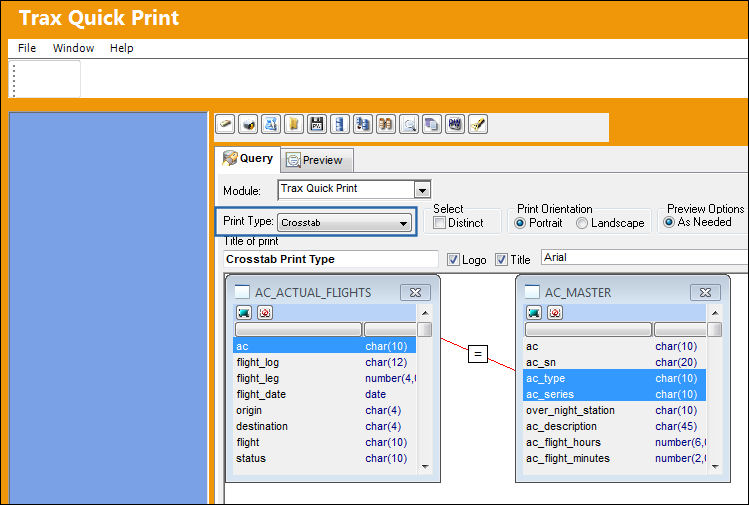Open the Help menu
The width and height of the screenshot is (749, 505).
point(121,48)
